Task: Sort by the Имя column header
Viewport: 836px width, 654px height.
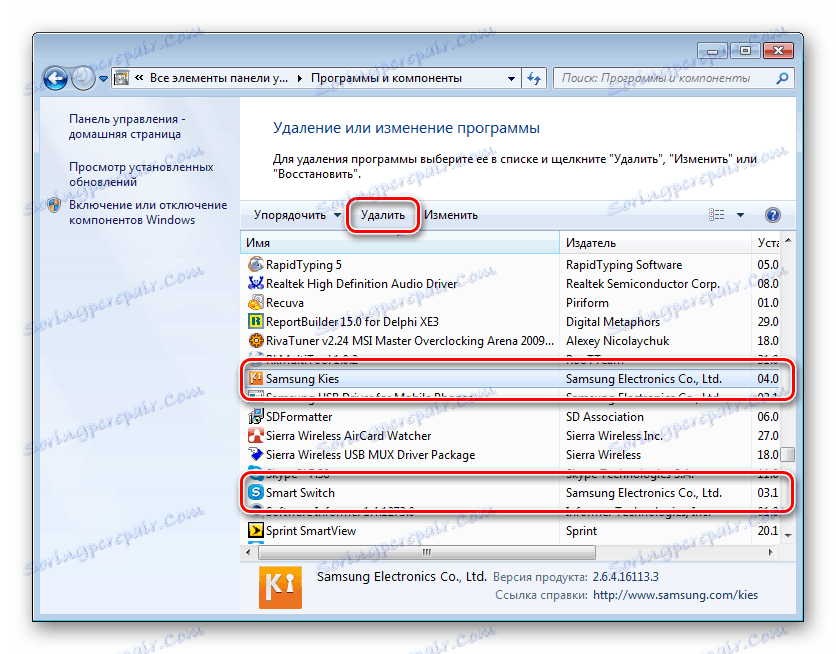Action: pyautogui.click(x=400, y=243)
